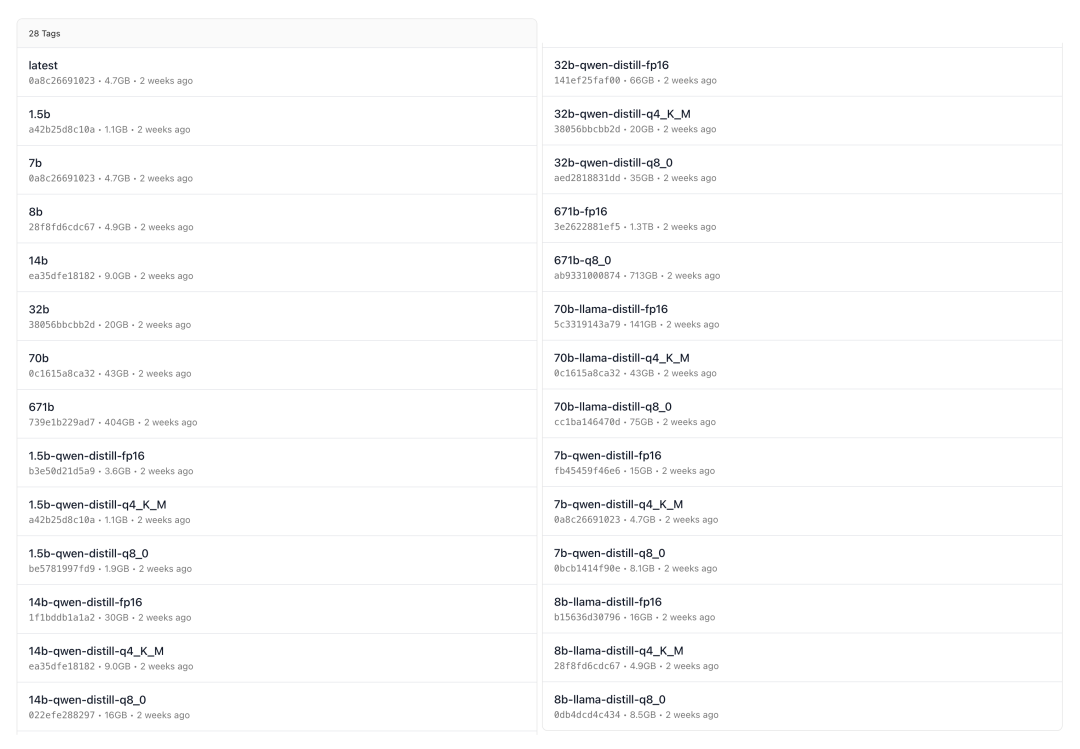
Task: Click the 8b tag entry
Action: pyautogui.click(x=36, y=212)
